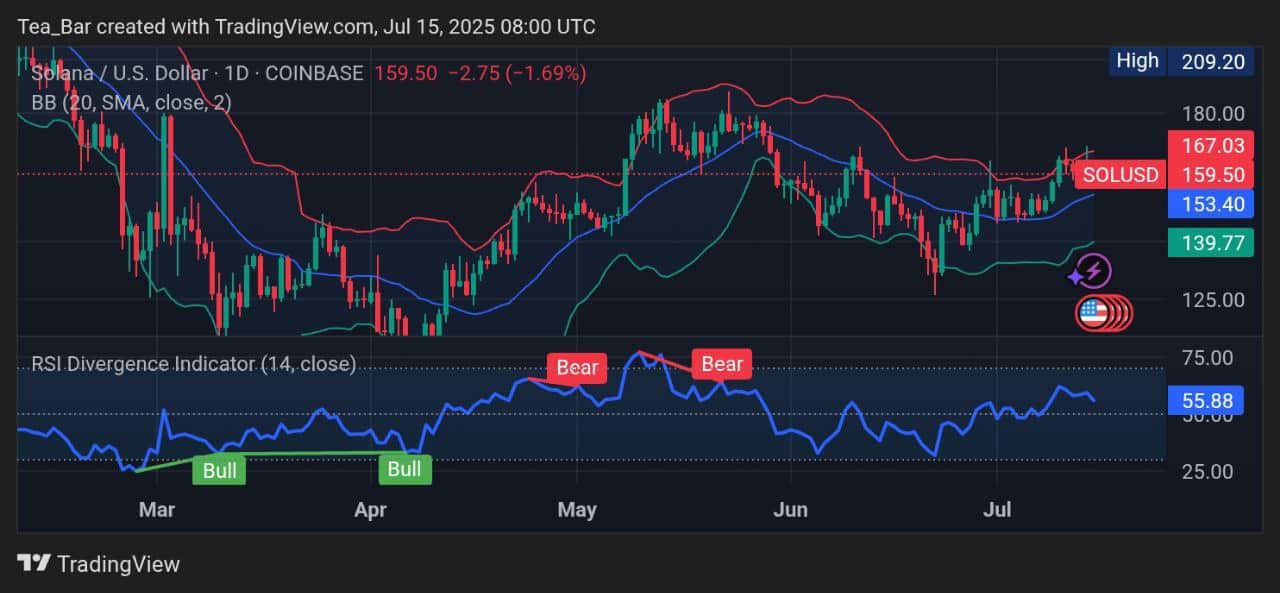Click the Apr label on time axis
This screenshot has height=593, width=1280.
coord(370,510)
